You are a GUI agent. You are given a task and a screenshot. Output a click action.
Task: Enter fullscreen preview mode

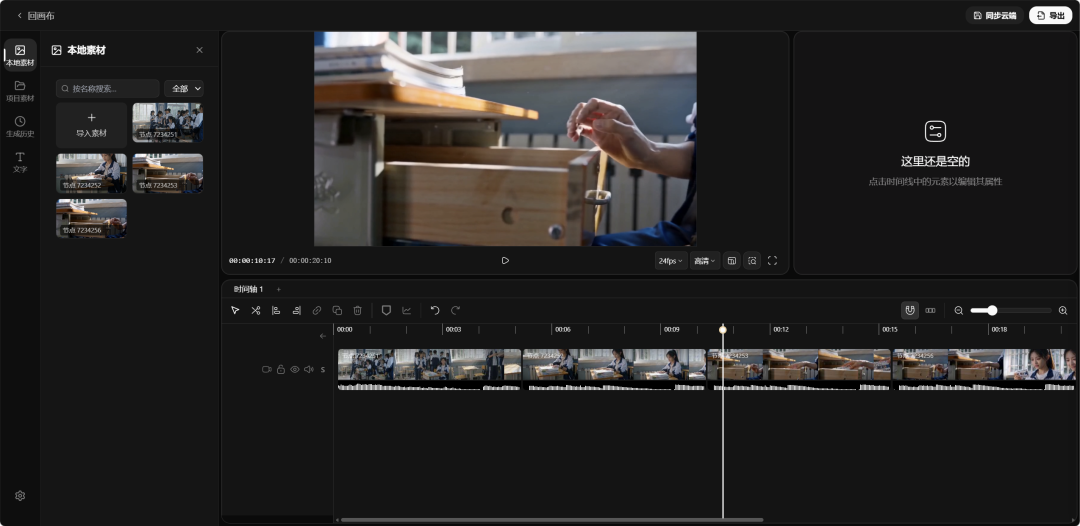(x=772, y=261)
